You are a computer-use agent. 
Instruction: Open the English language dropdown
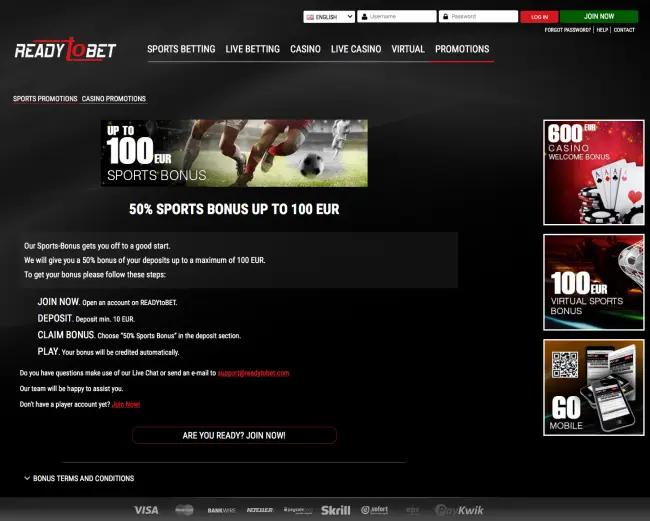(329, 17)
